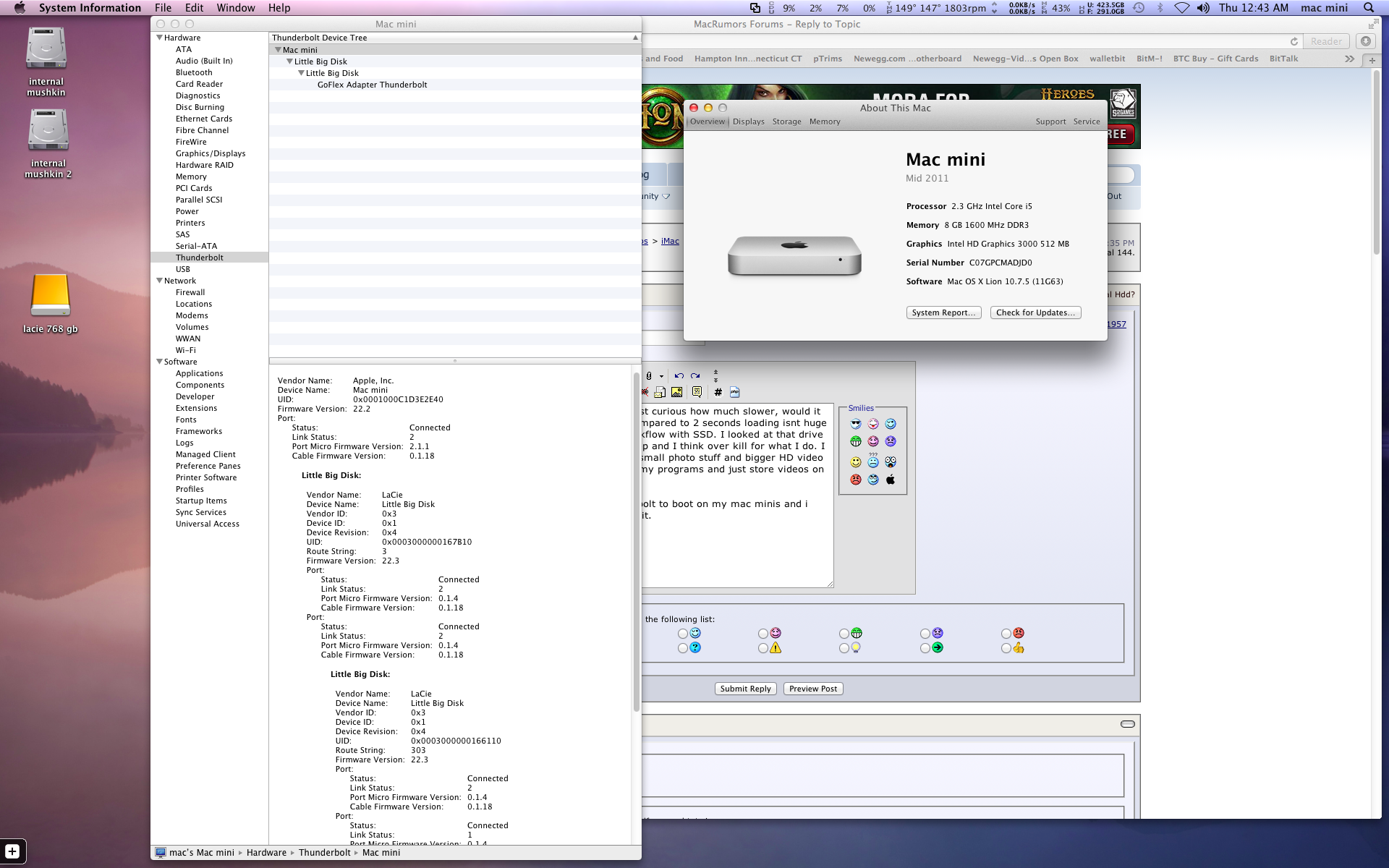This screenshot has width=1389, height=868.
Task: Insert image using the picture icon
Action: coord(676,392)
